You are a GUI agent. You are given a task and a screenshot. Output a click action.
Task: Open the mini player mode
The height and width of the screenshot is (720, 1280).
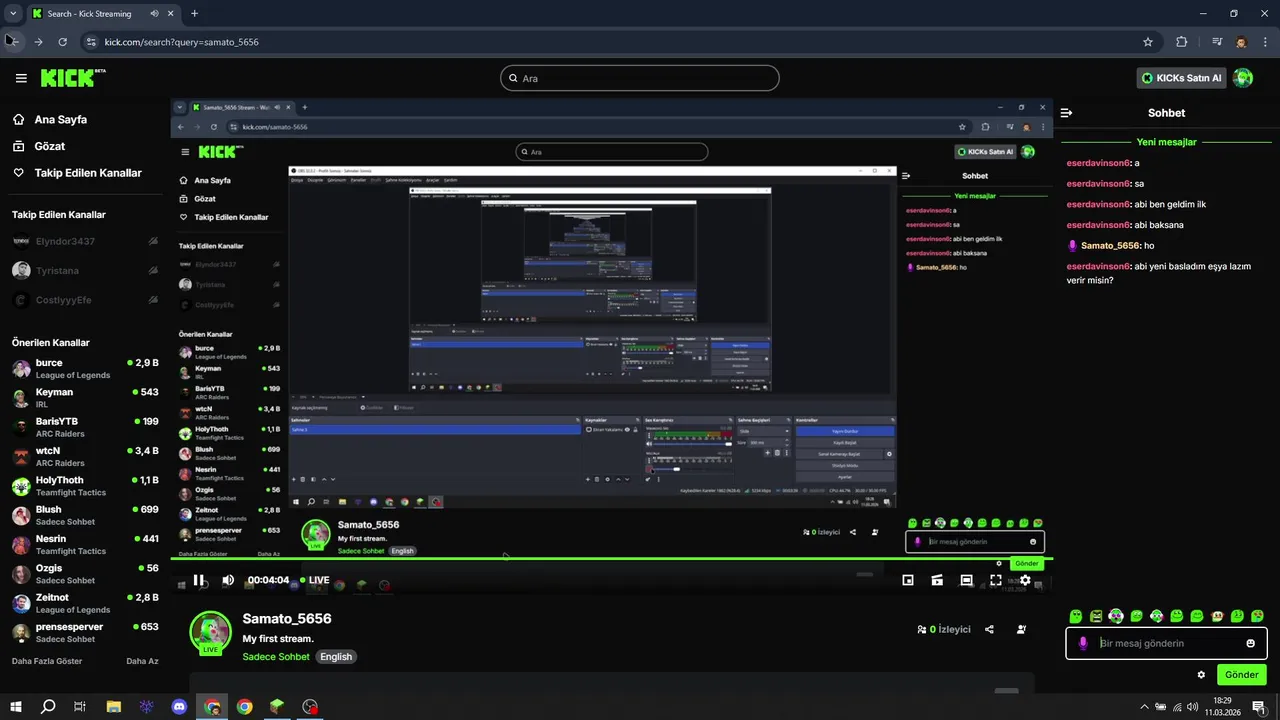908,580
